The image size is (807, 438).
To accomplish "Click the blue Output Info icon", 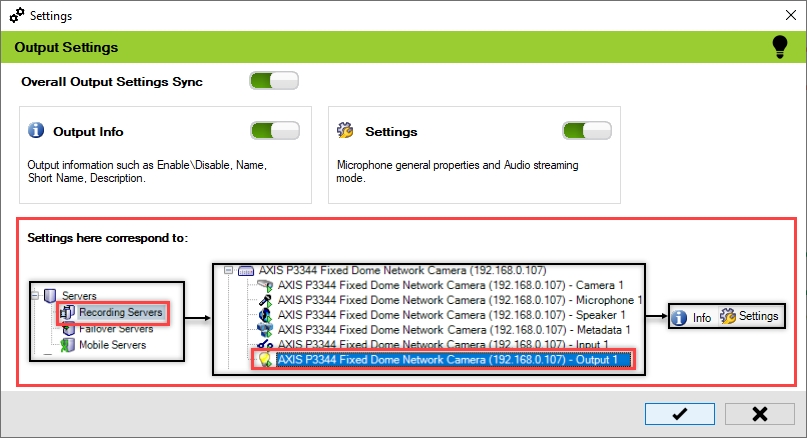I will [37, 131].
